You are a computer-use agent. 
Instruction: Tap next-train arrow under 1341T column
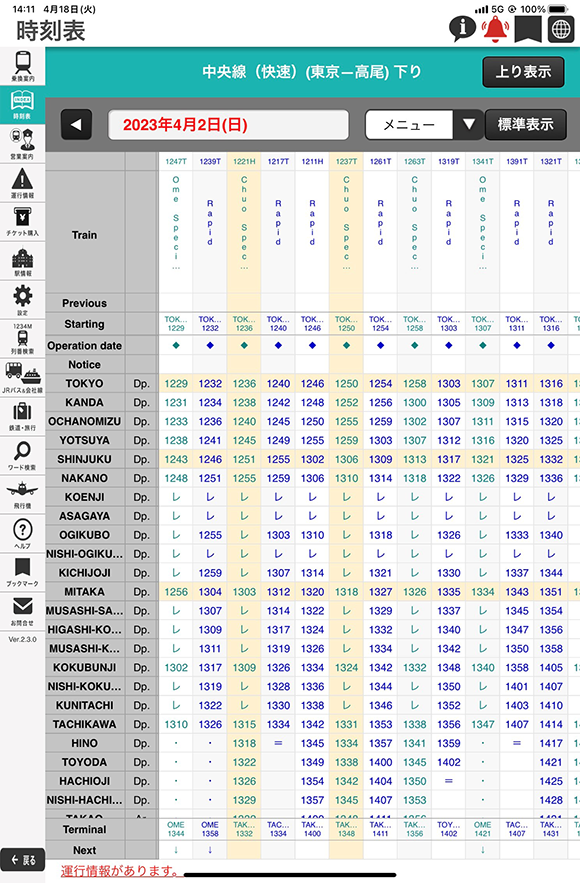(483, 850)
